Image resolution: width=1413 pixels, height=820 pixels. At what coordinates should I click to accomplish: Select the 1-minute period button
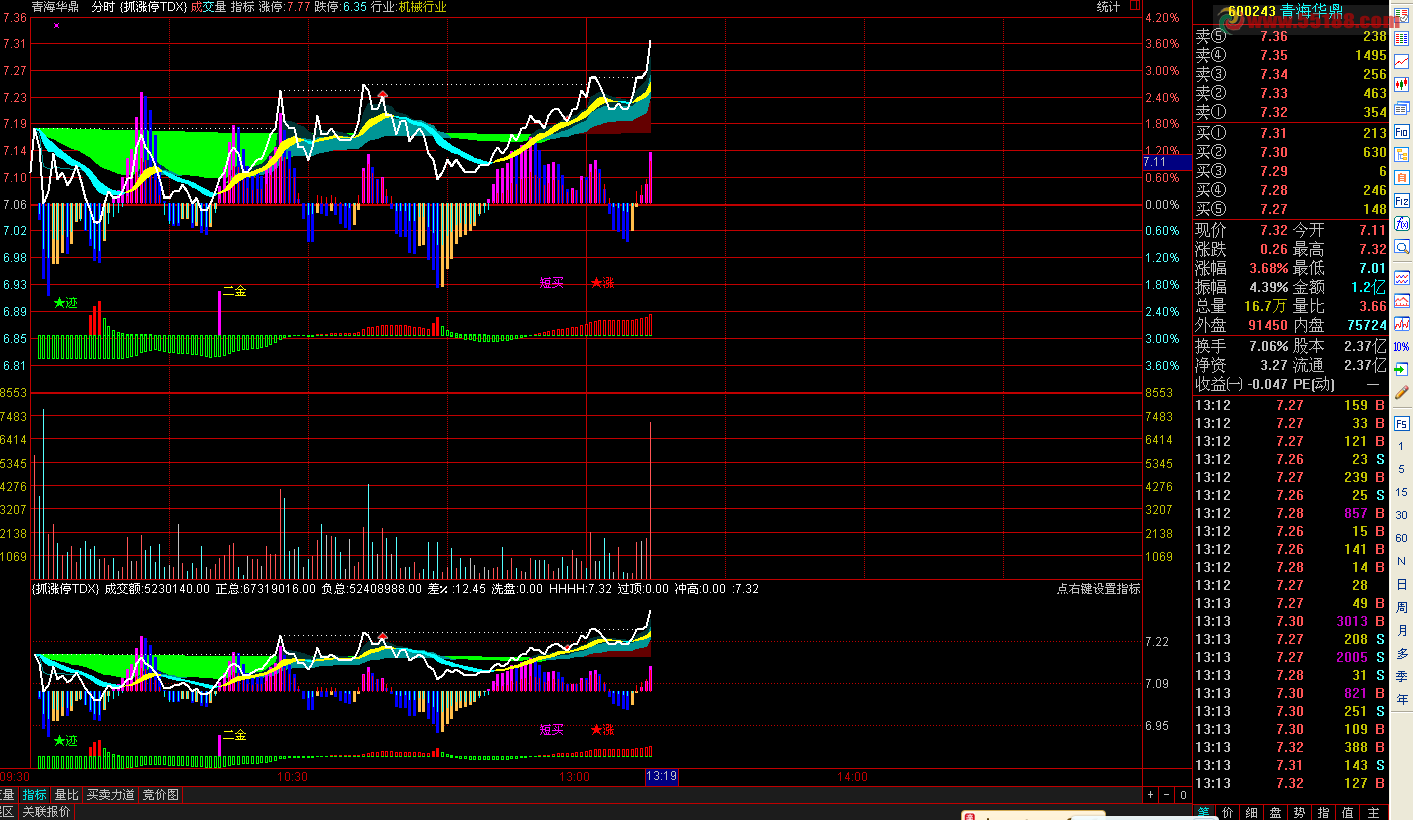1402,447
